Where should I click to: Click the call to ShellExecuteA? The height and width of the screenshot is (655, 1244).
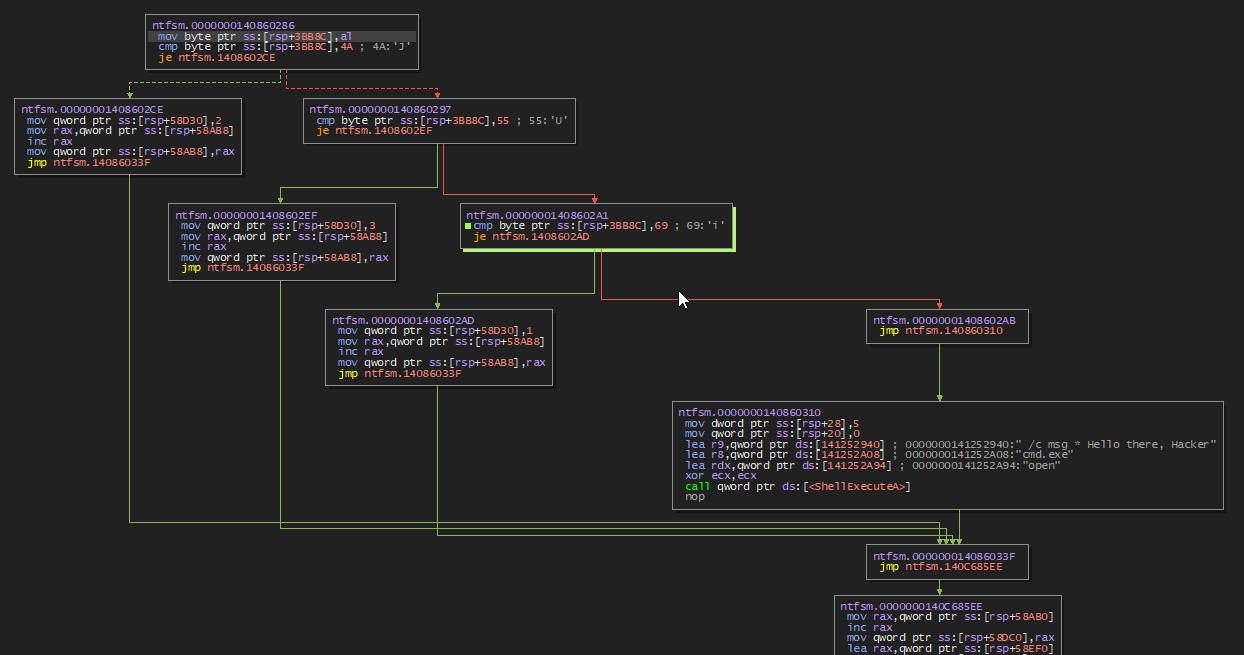pyautogui.click(x=798, y=487)
